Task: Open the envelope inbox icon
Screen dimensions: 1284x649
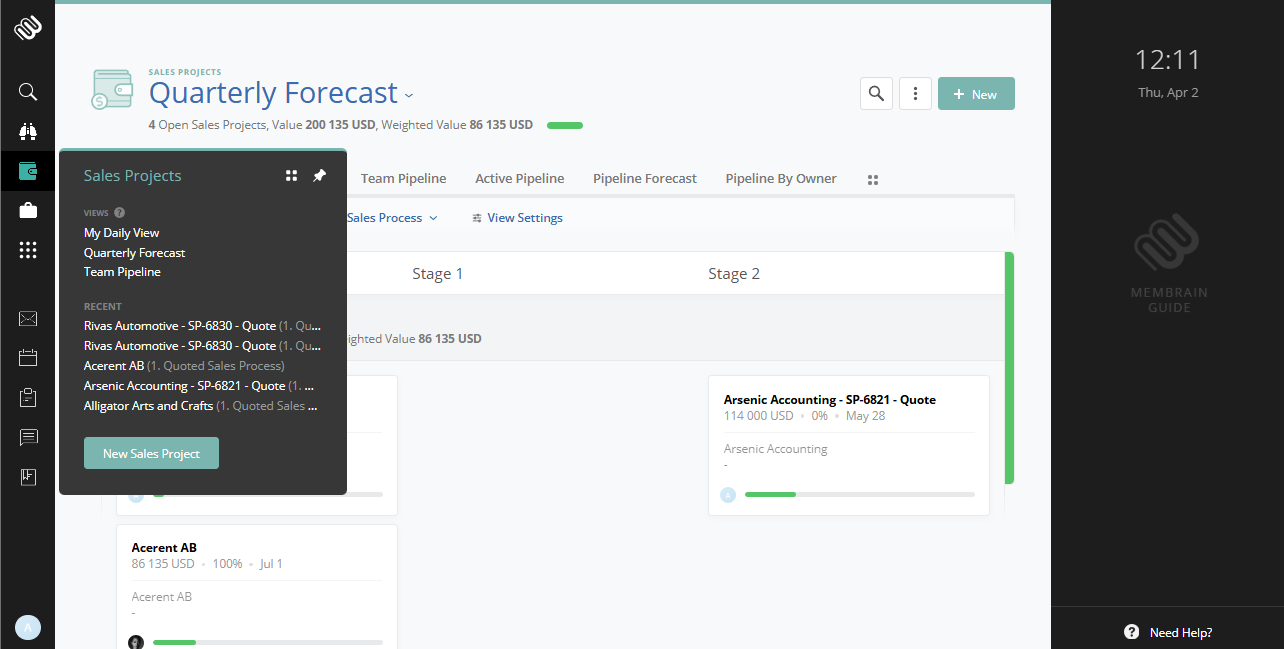Action: [27, 318]
